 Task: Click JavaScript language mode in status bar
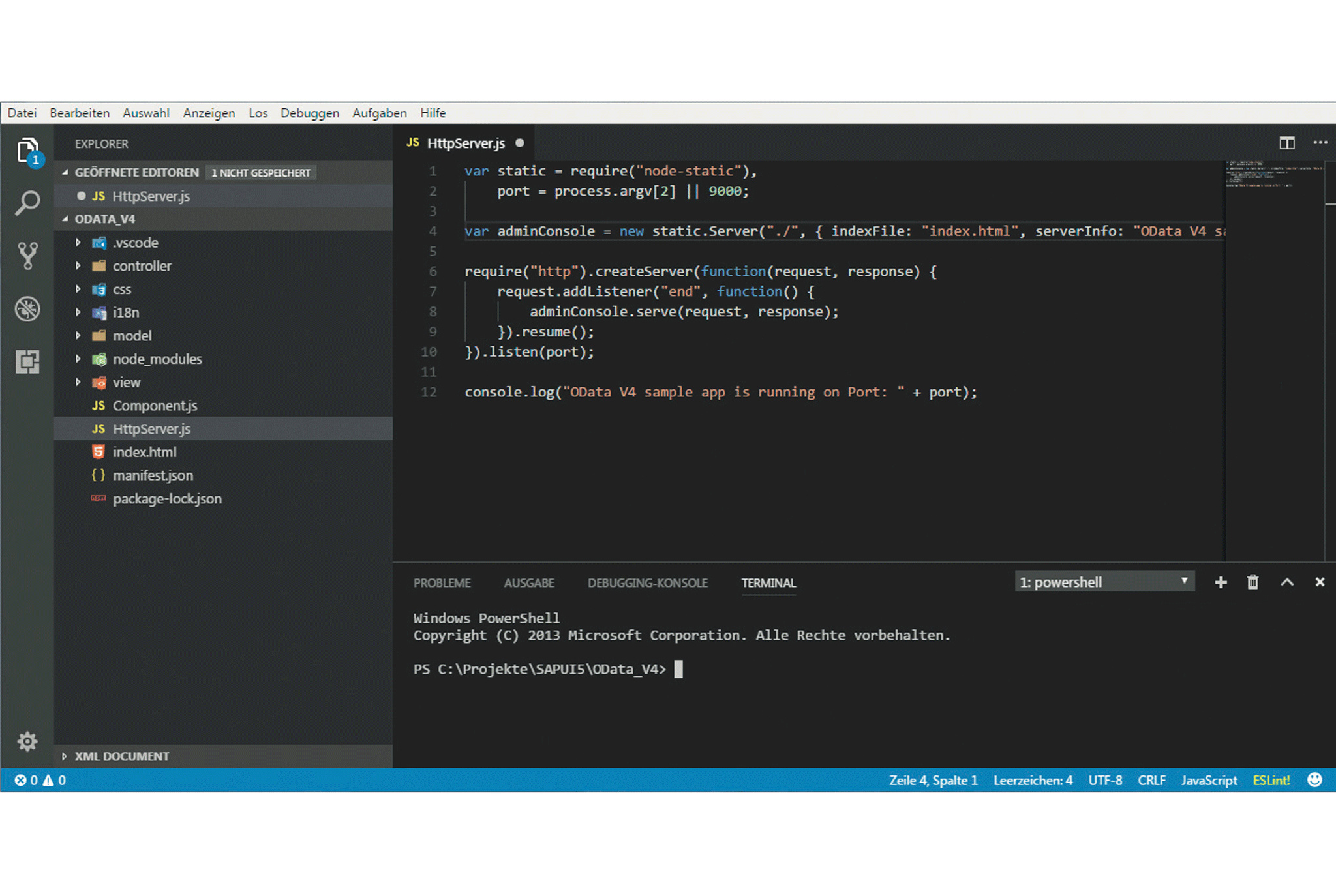coord(1208,781)
